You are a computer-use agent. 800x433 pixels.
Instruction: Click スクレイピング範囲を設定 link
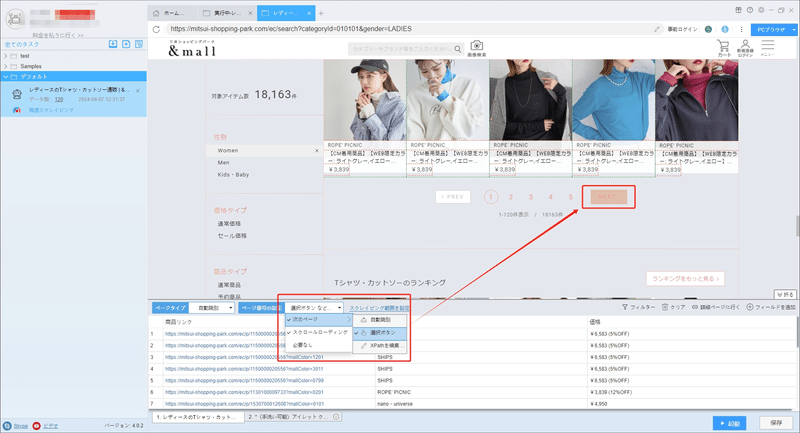pos(379,308)
